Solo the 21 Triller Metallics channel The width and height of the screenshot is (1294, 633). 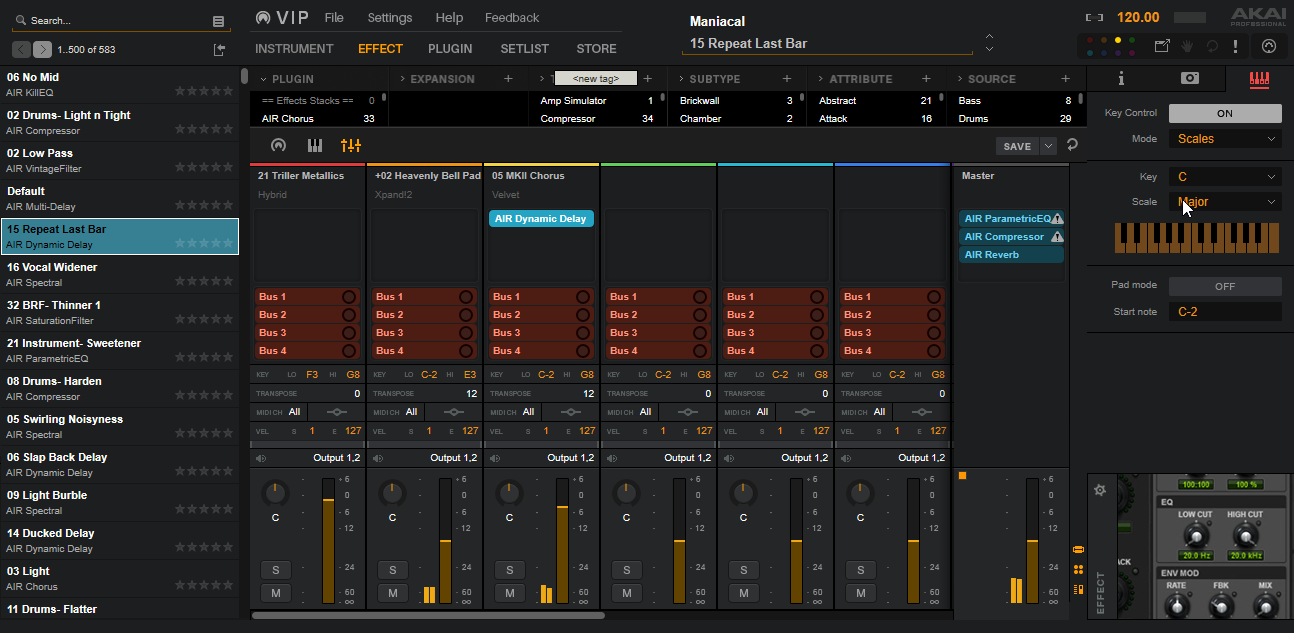point(276,570)
